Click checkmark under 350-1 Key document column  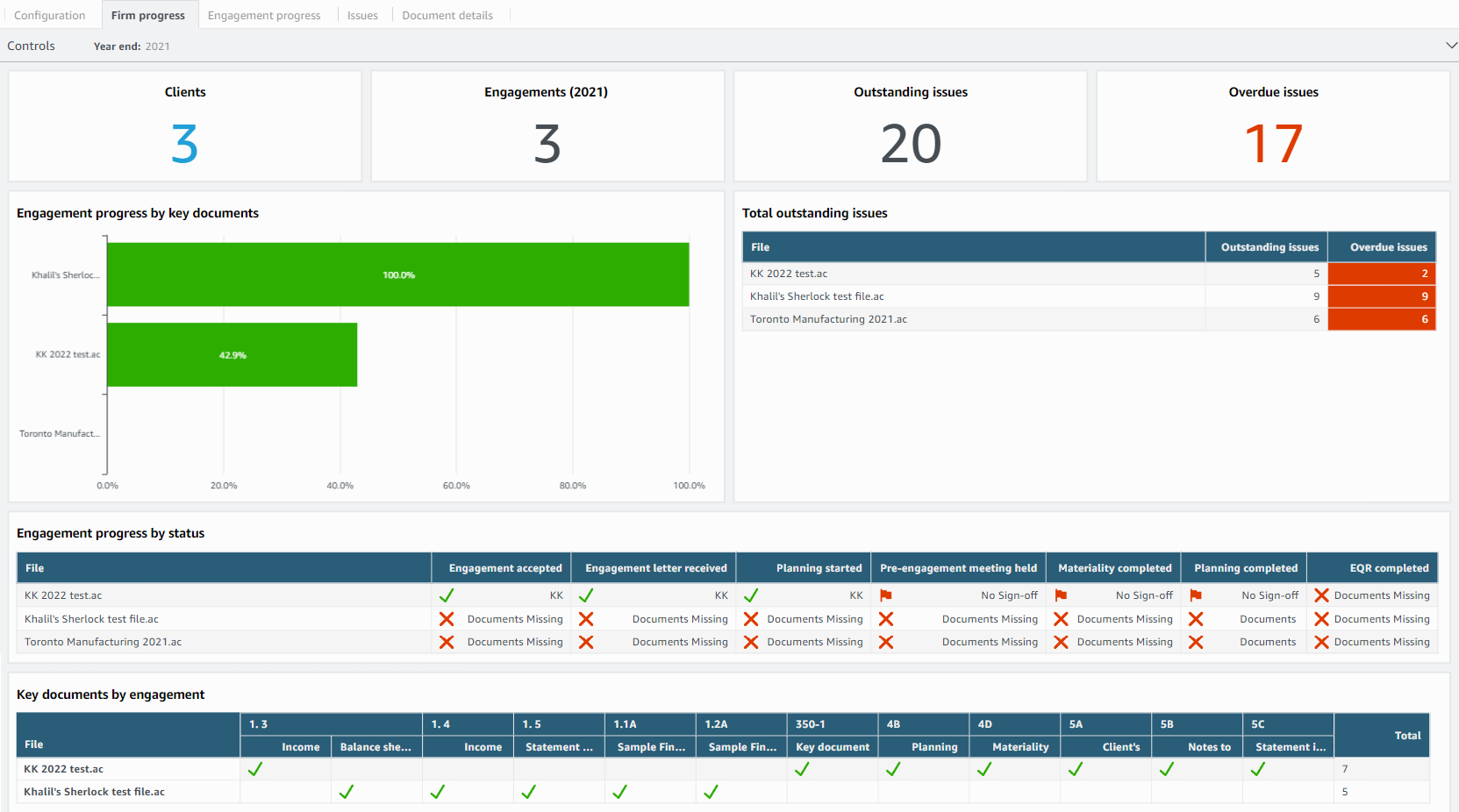(x=802, y=769)
